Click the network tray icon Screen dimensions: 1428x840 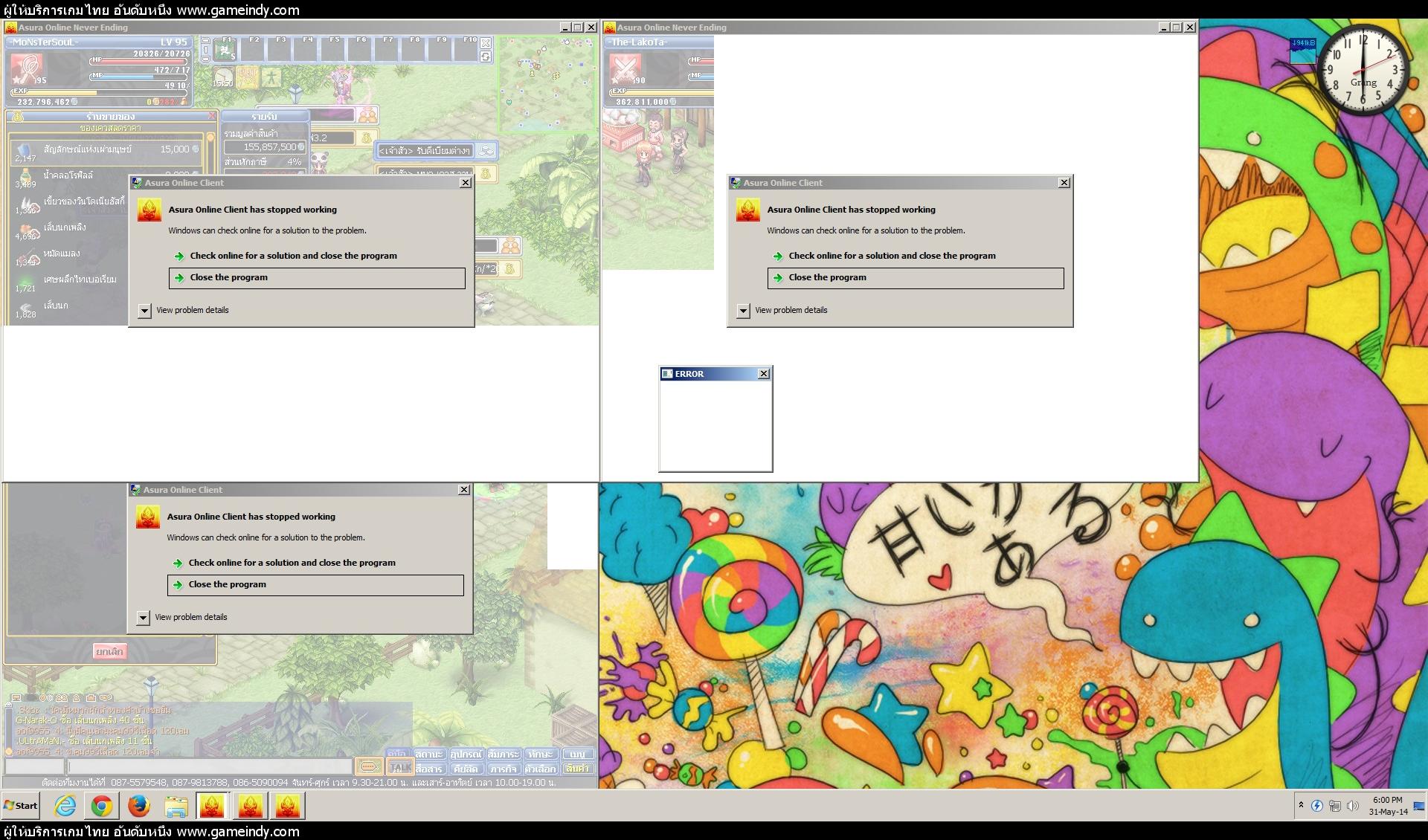click(1335, 806)
